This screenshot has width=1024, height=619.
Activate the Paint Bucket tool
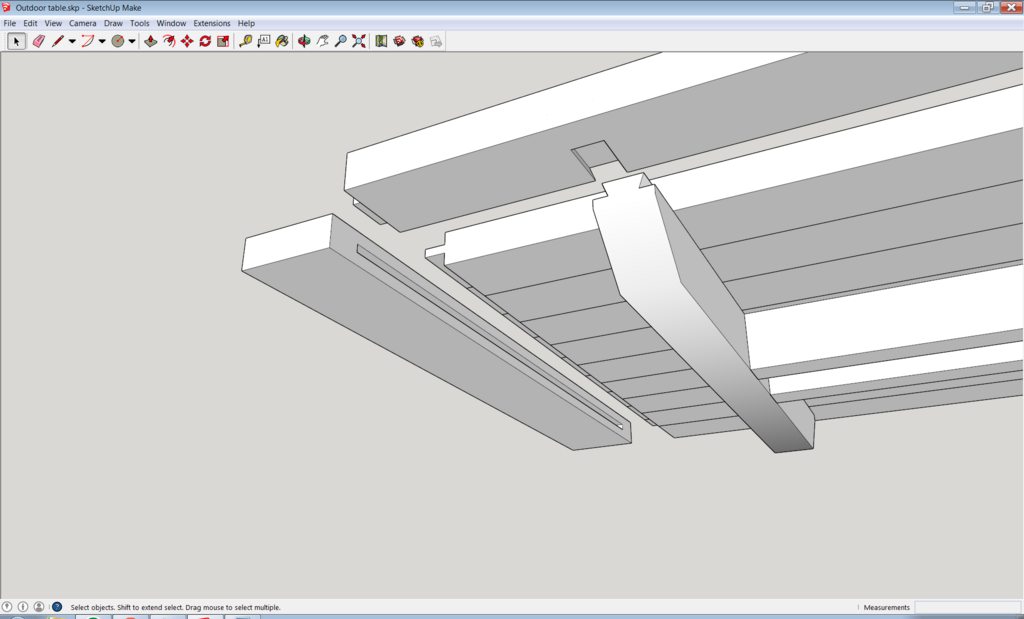point(282,41)
